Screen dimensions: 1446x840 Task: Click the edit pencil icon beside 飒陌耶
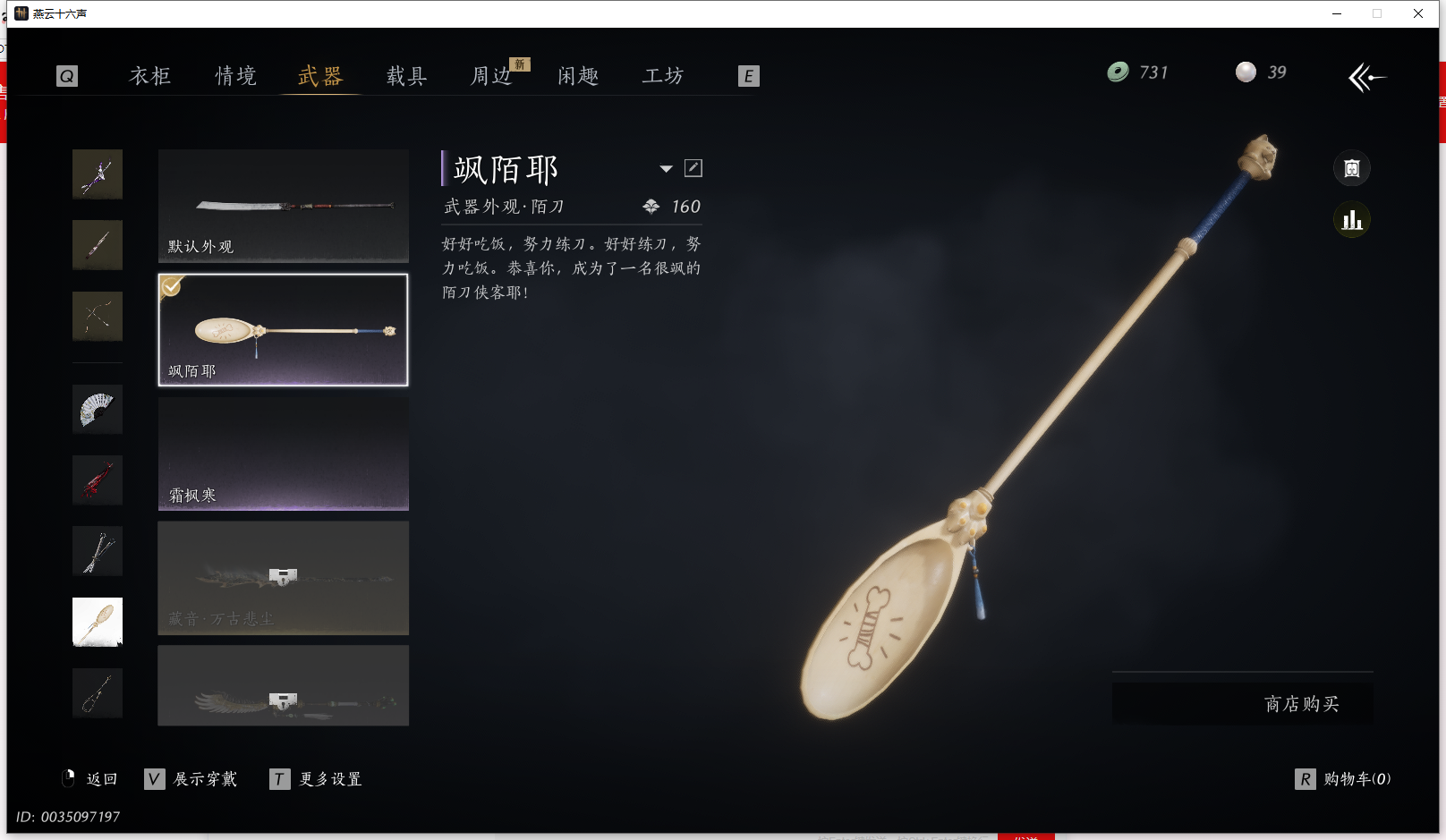pyautogui.click(x=693, y=168)
